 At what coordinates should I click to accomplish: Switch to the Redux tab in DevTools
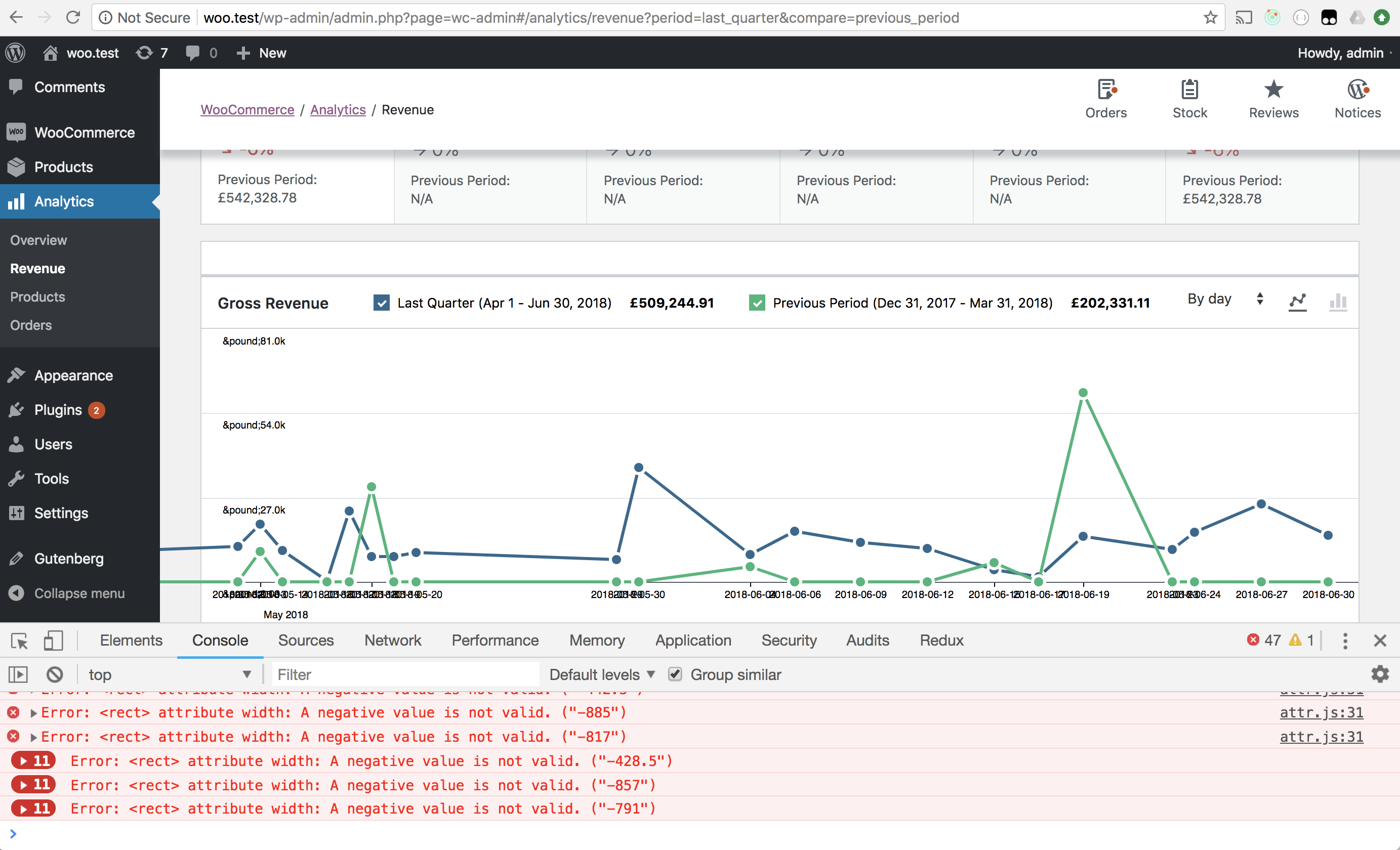point(941,641)
